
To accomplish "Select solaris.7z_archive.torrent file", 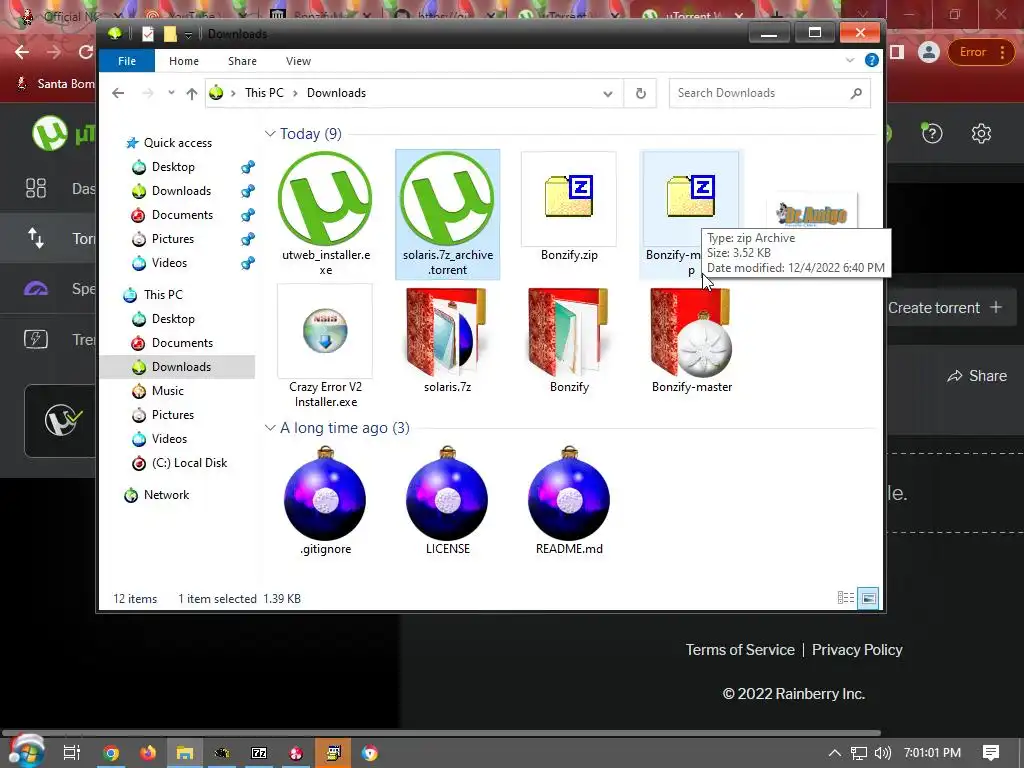I will (447, 214).
